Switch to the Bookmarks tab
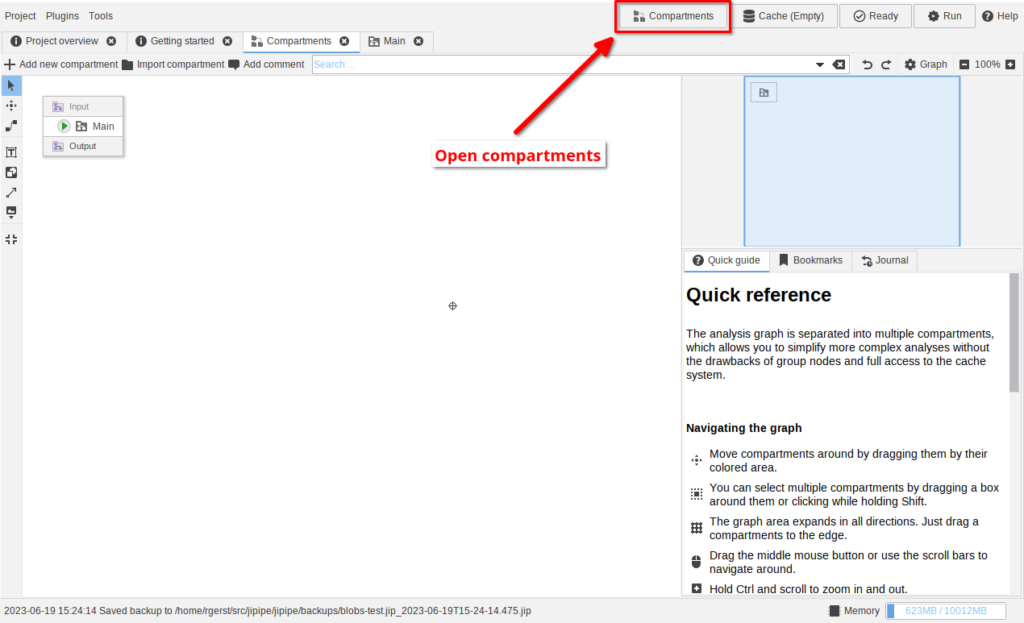1024x623 pixels. coord(810,260)
